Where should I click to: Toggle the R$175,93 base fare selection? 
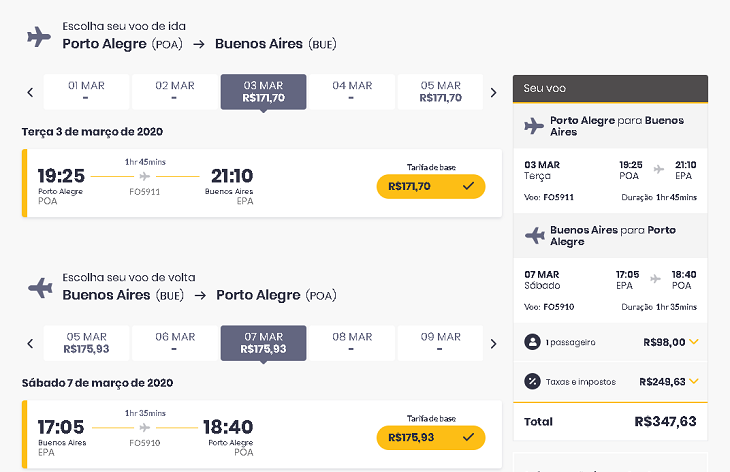coord(431,438)
